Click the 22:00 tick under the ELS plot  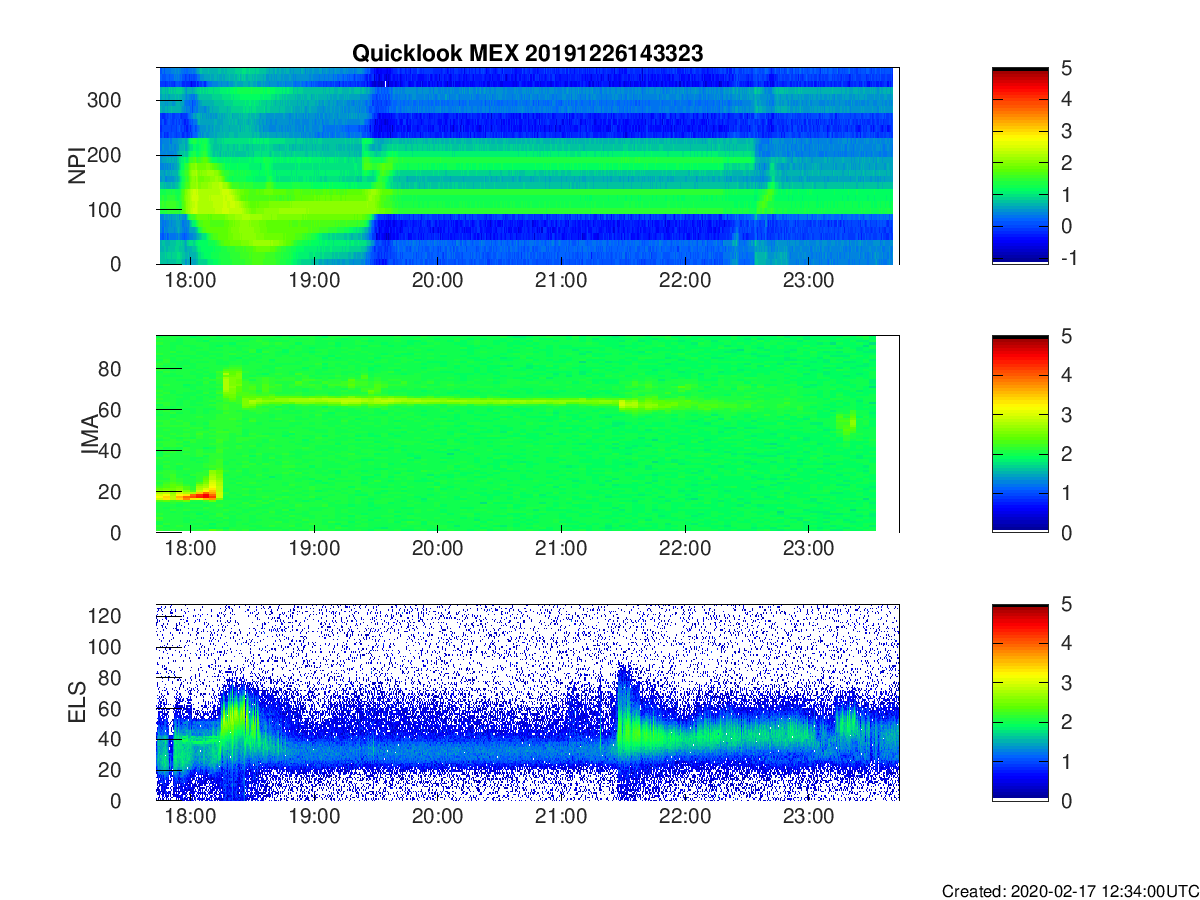pyautogui.click(x=684, y=817)
